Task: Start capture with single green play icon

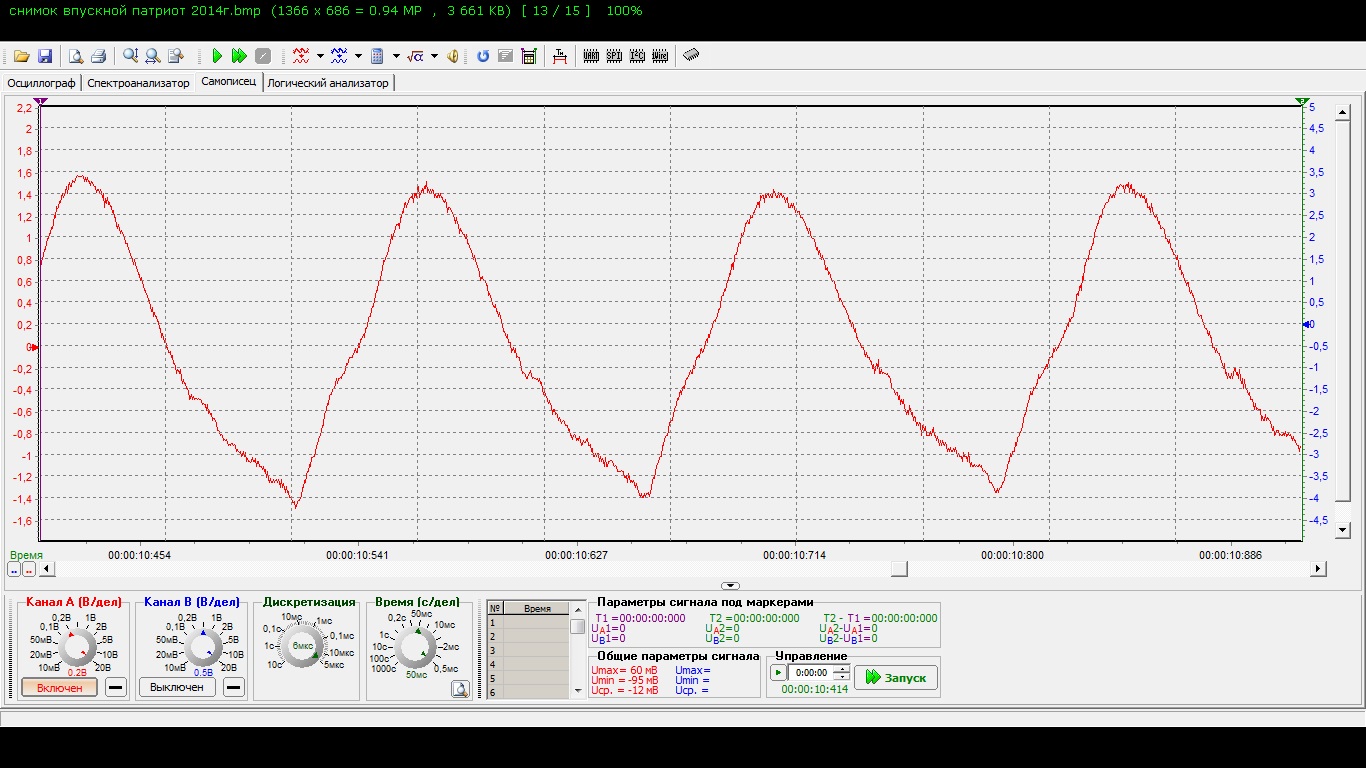Action: (x=216, y=56)
